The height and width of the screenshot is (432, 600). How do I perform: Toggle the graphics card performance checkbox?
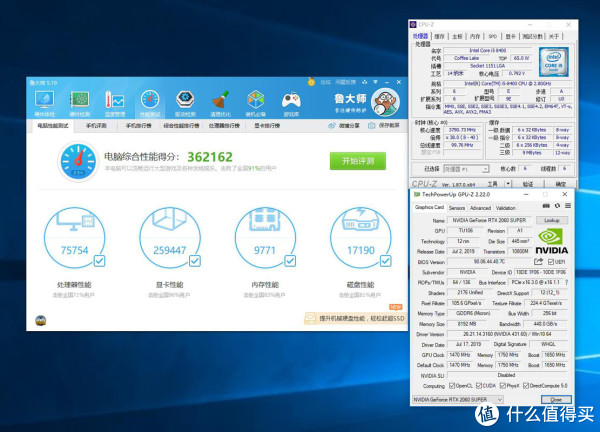click(x=195, y=261)
